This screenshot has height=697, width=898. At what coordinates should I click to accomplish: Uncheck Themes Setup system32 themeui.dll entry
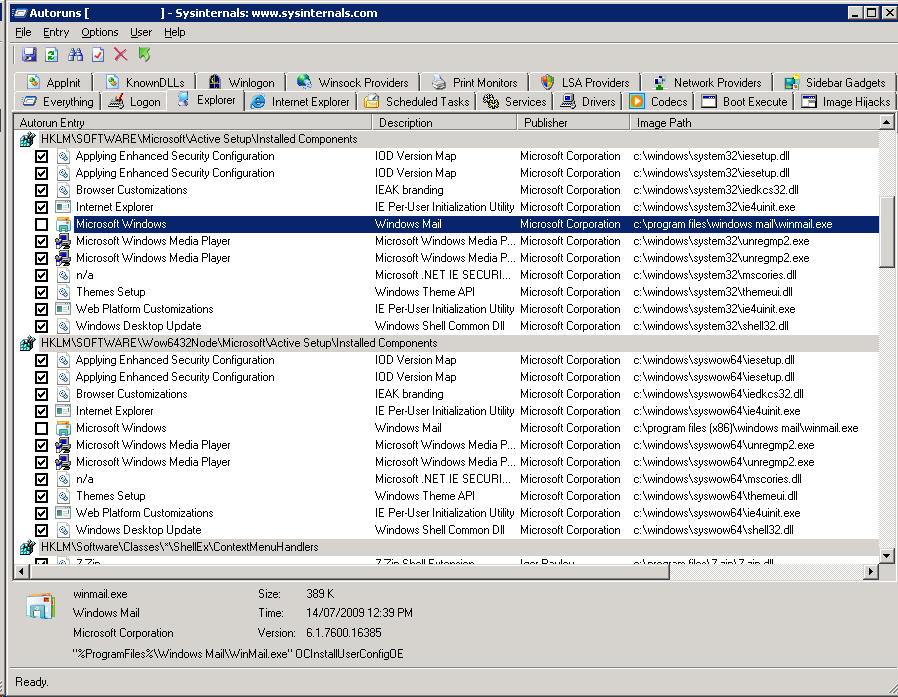(x=41, y=292)
